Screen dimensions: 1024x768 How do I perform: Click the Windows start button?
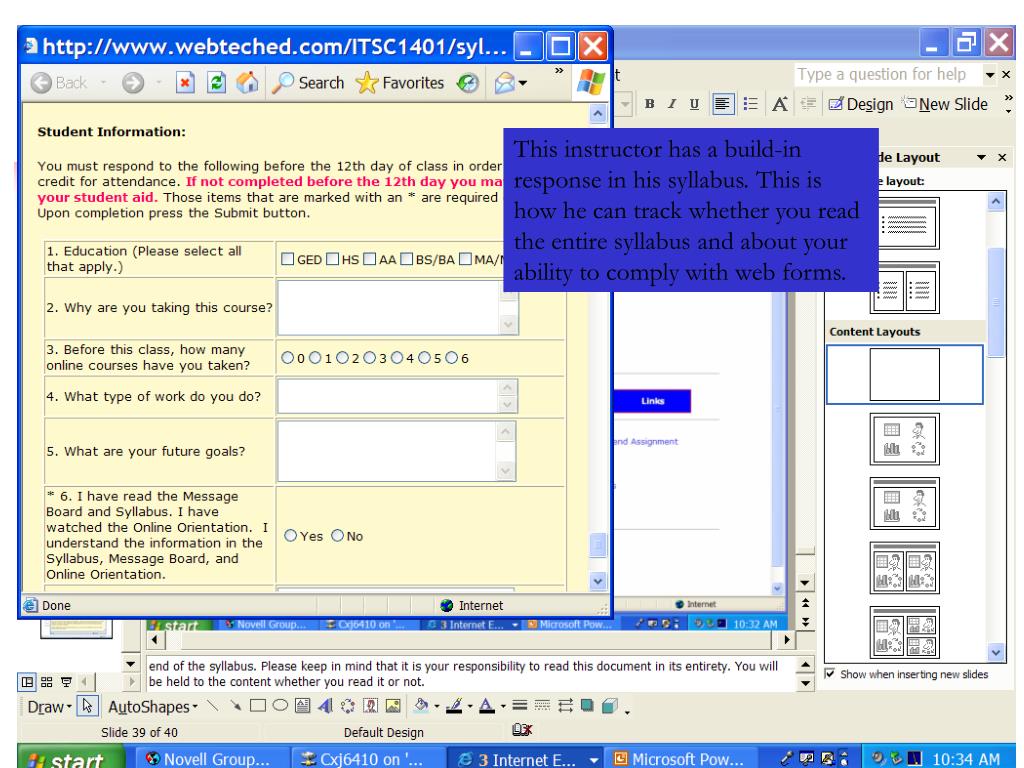pos(71,758)
